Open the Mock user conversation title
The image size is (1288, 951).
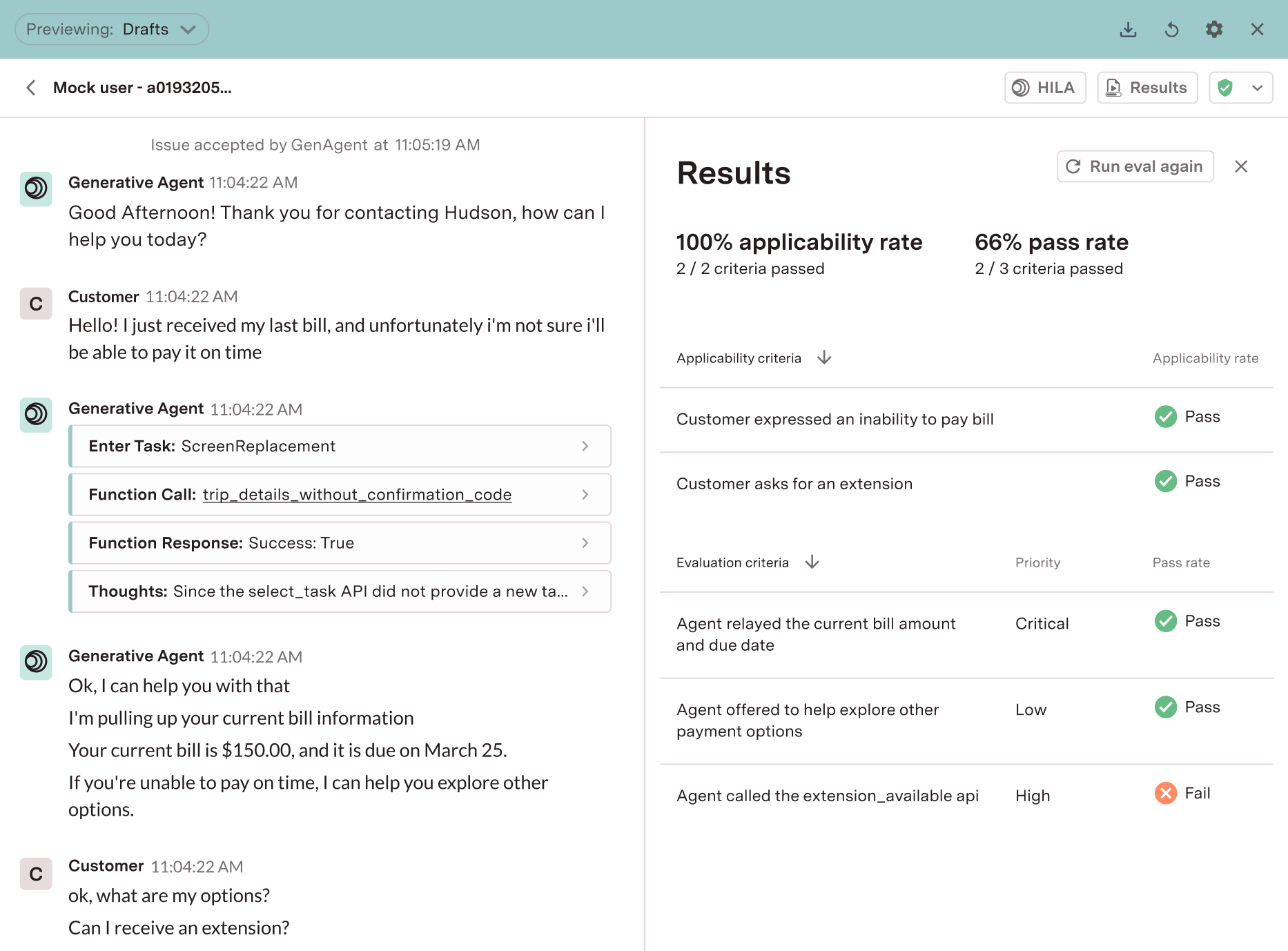pyautogui.click(x=142, y=87)
